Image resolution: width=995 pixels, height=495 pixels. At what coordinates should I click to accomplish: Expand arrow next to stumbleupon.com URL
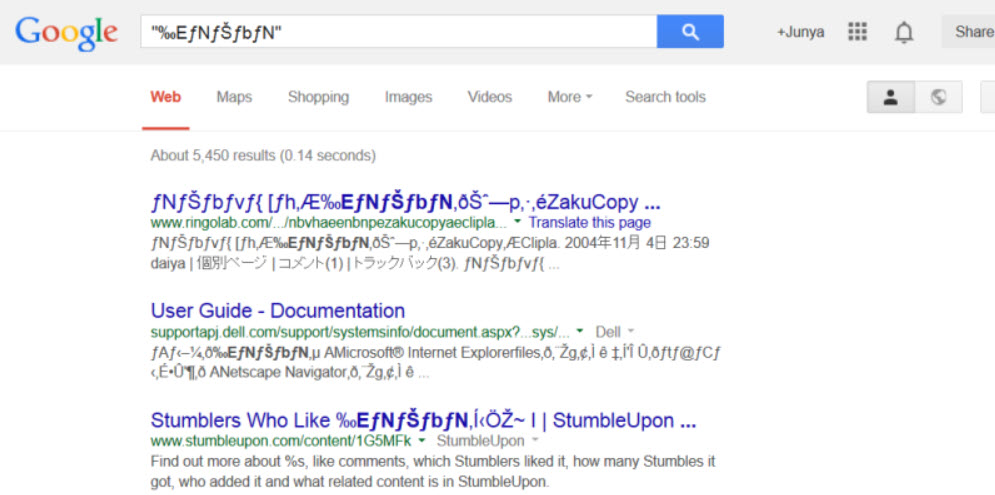coord(423,440)
